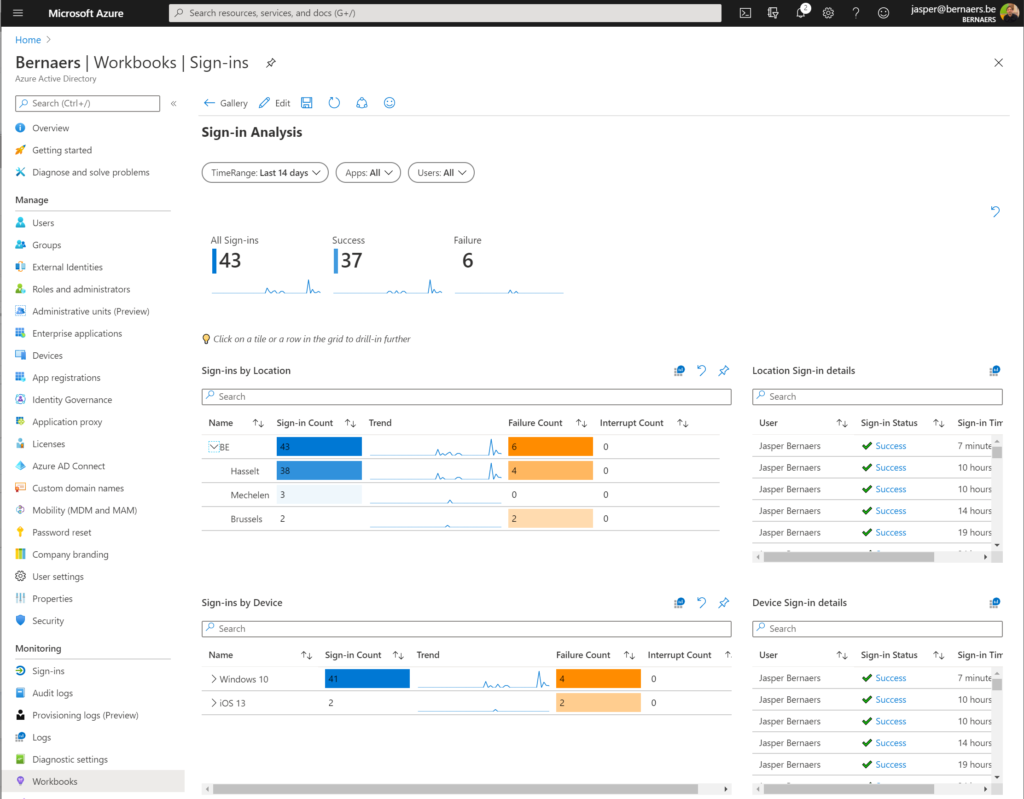
Task: Collapse the left navigation menu chevrons
Action: 174,103
